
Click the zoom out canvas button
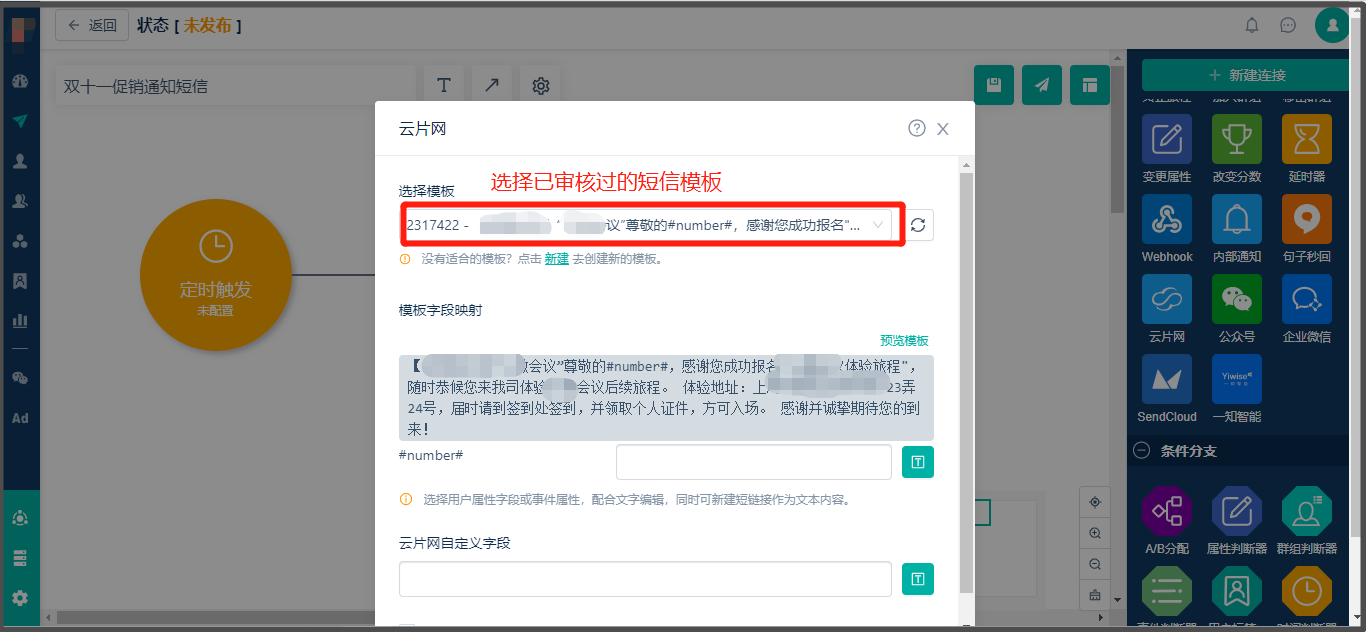point(1095,564)
